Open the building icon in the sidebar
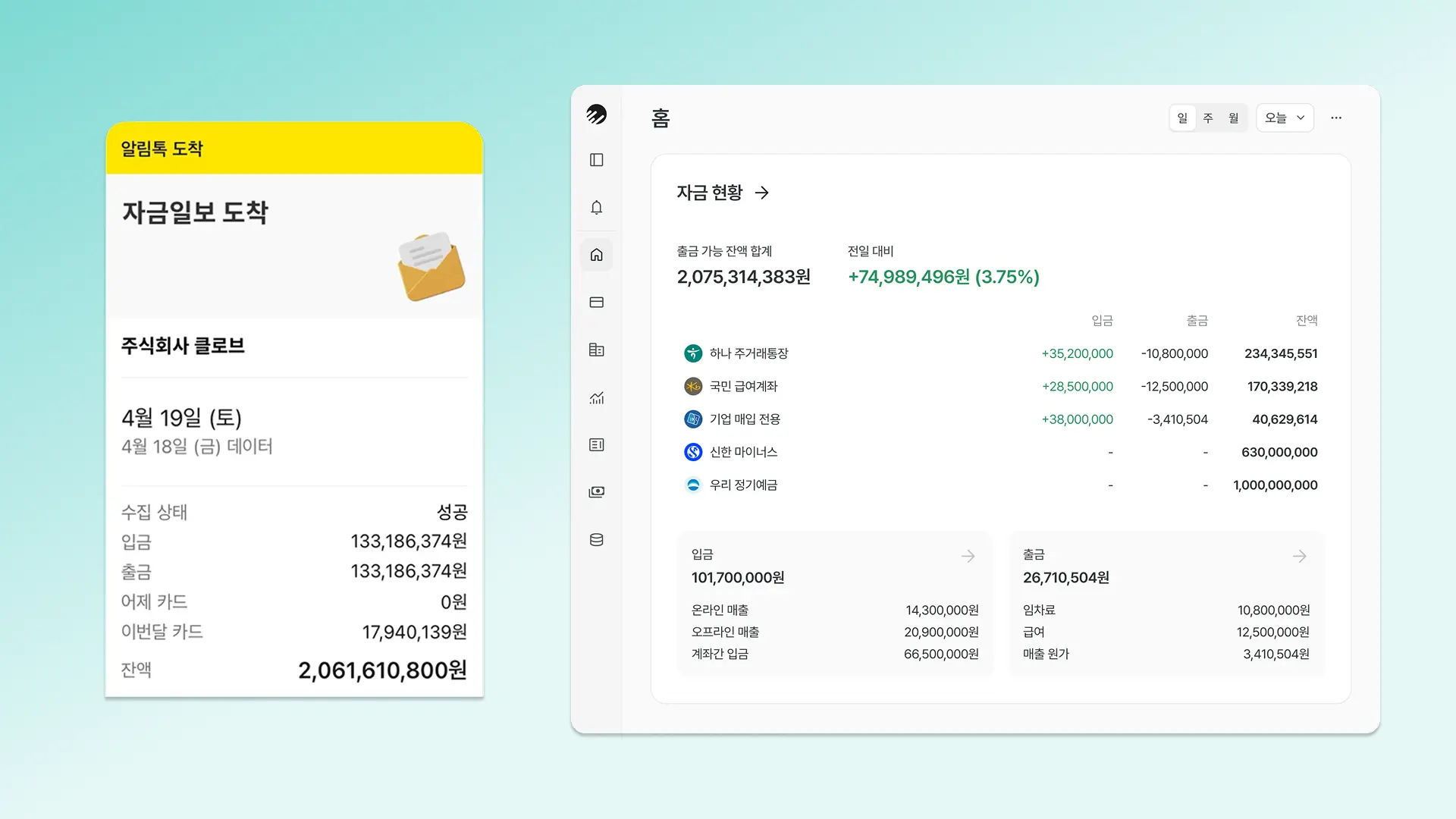Screen dimensions: 1456x819 (x=596, y=350)
